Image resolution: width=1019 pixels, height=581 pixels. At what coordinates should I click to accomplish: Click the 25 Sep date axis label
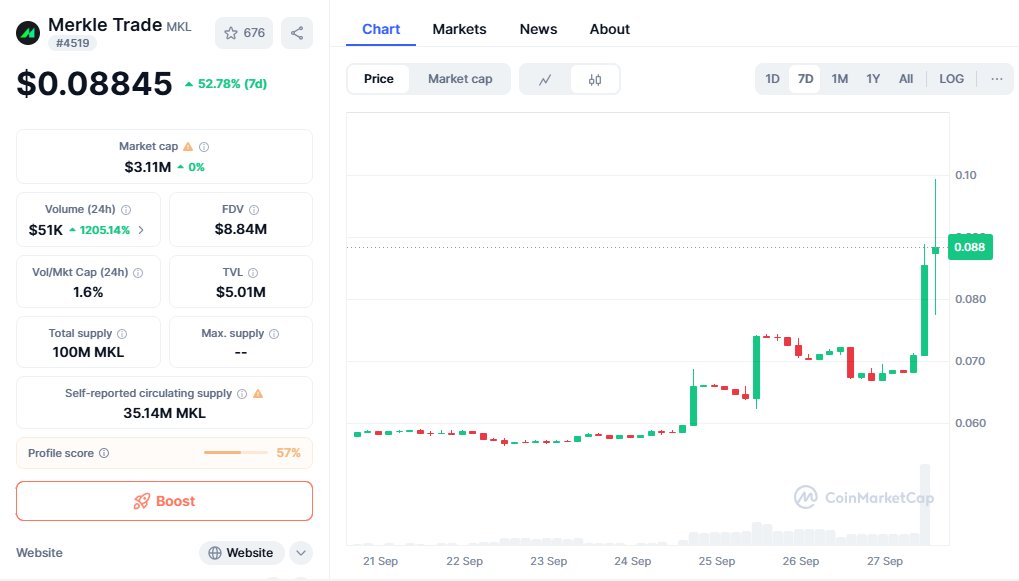[717, 561]
